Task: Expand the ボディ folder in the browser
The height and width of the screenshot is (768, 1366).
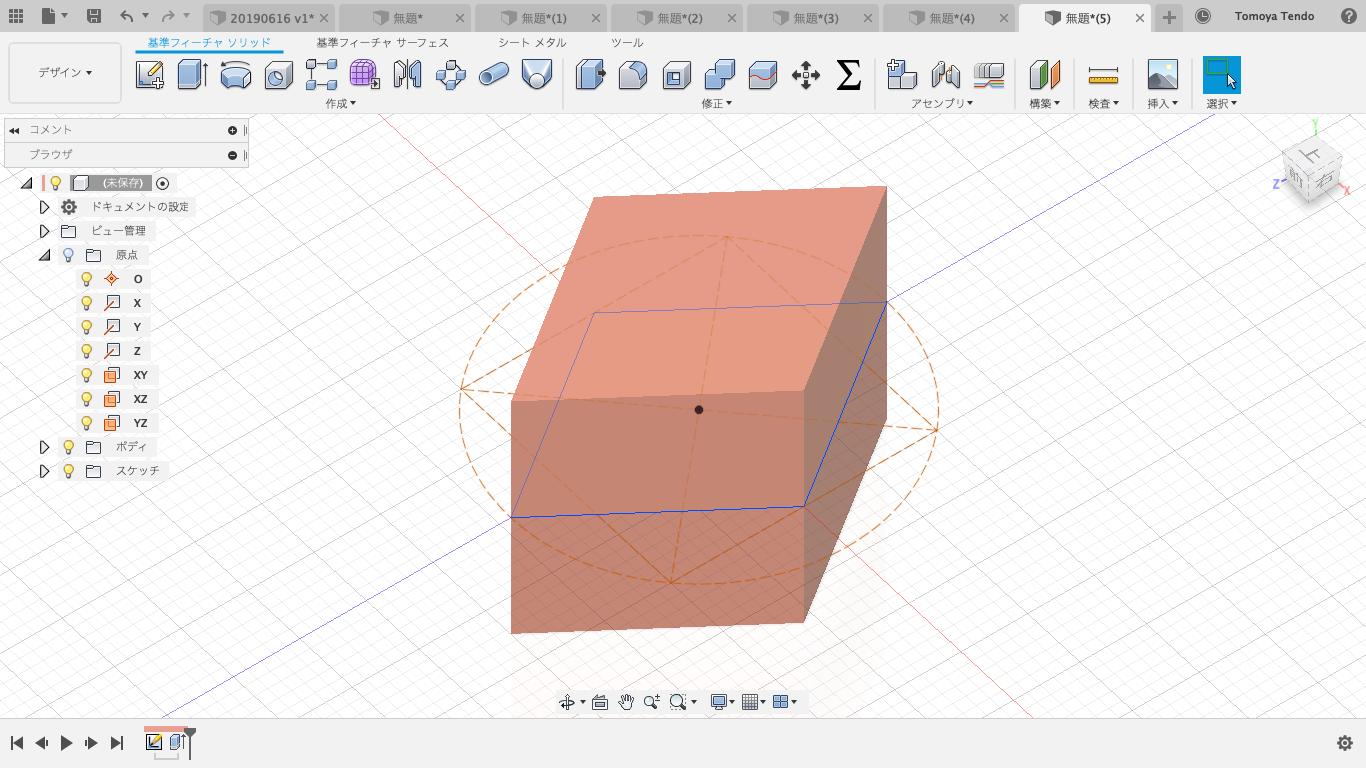Action: point(44,447)
